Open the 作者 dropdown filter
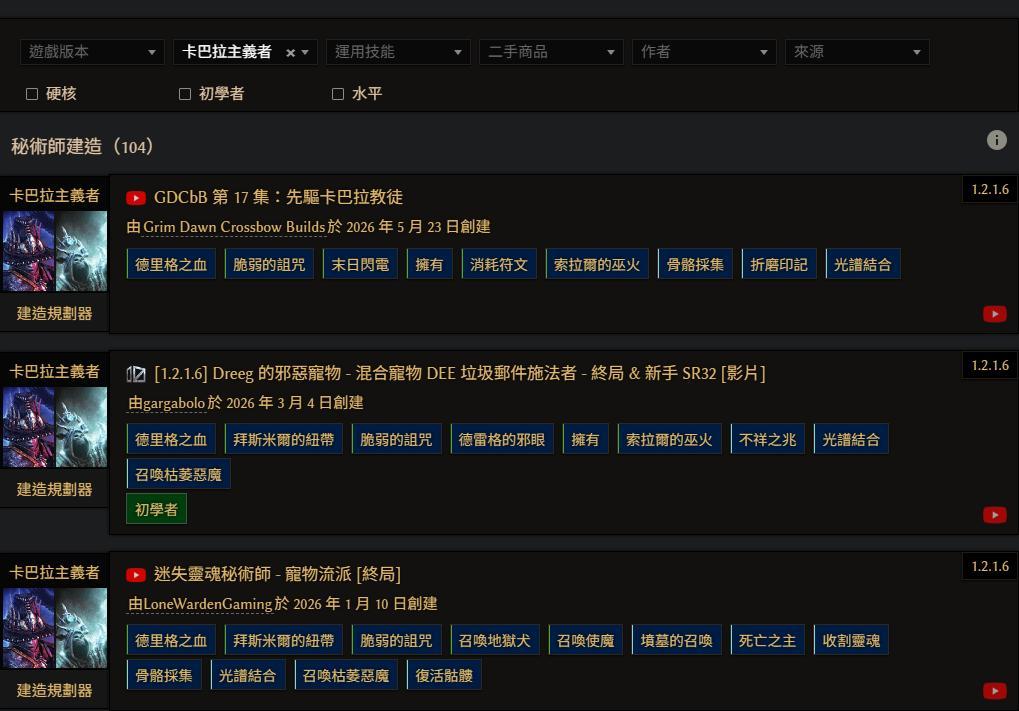Image resolution: width=1019 pixels, height=711 pixels. (704, 52)
